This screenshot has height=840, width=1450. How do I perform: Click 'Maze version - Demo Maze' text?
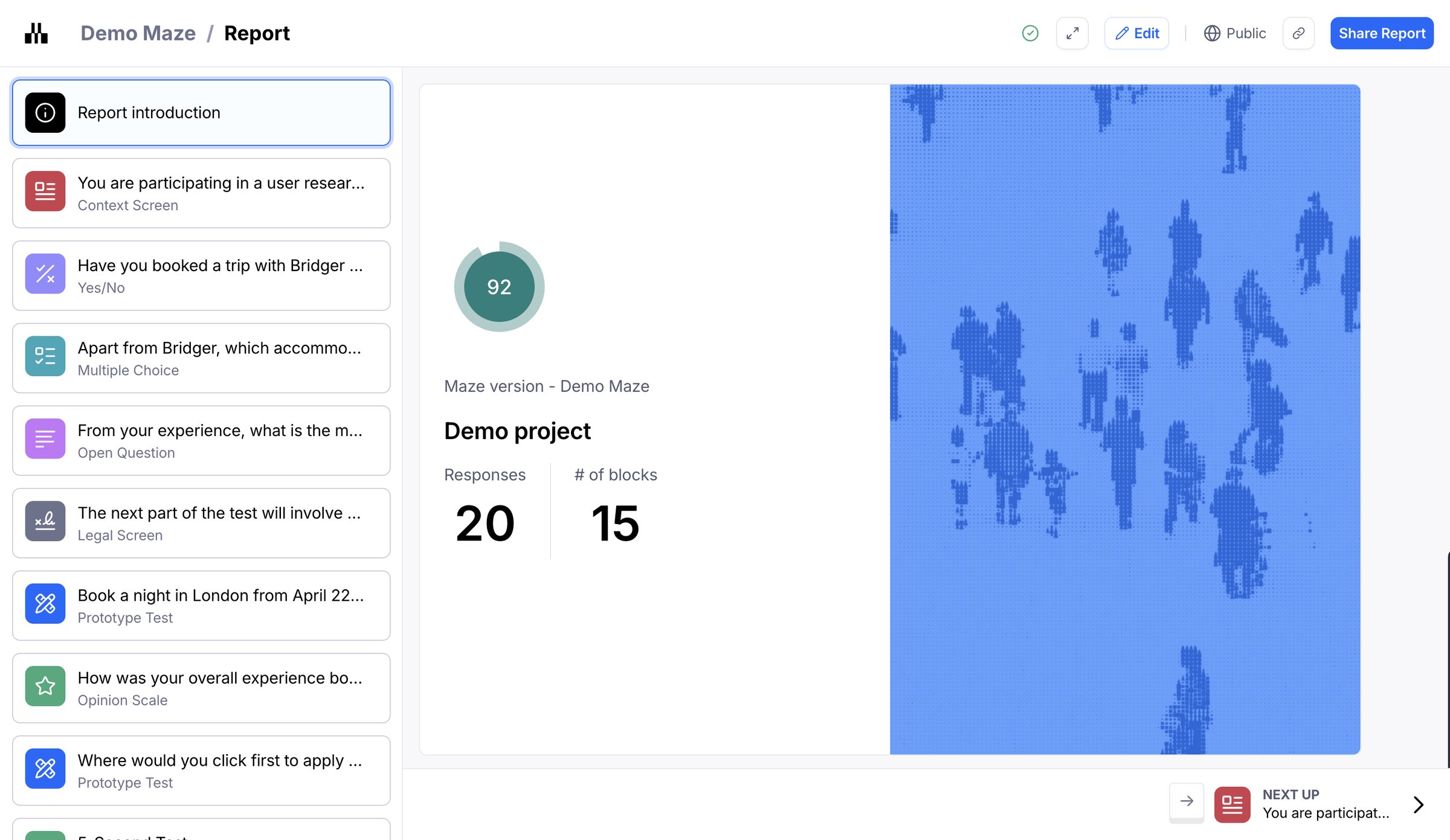tap(547, 386)
